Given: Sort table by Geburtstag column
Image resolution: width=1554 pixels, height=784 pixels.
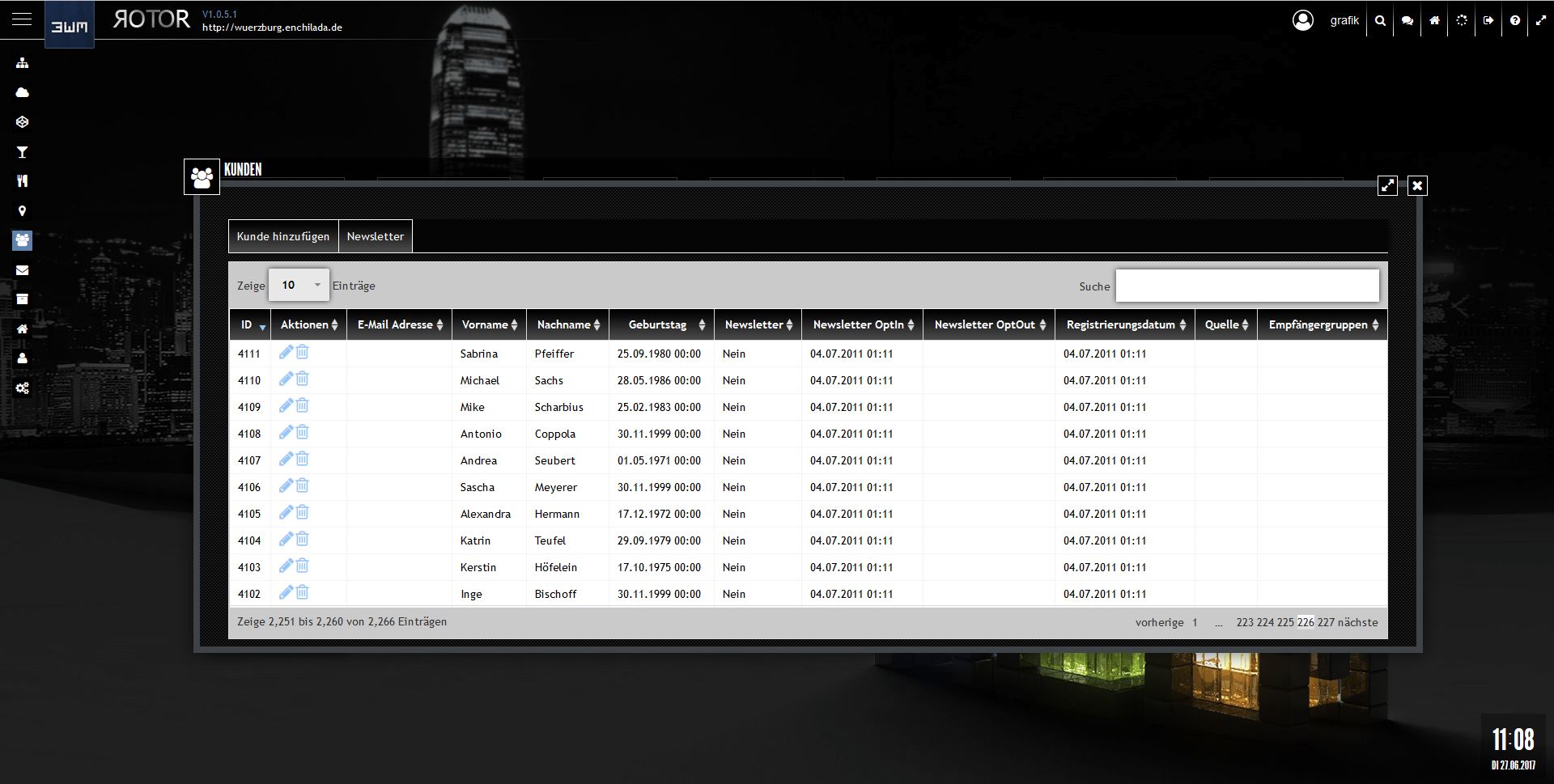Looking at the screenshot, I should point(662,324).
